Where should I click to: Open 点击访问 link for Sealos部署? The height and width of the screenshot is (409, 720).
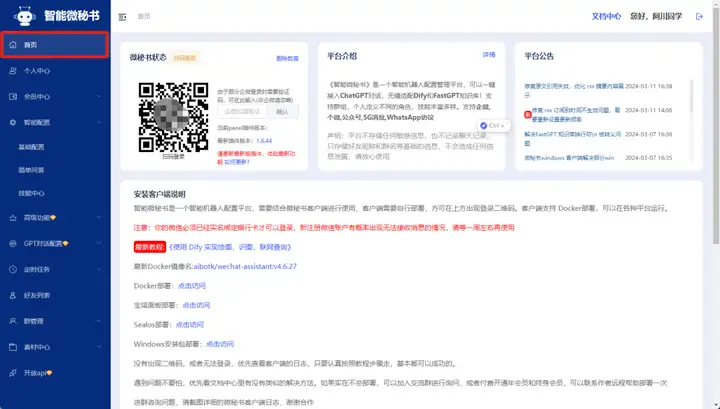click(x=190, y=325)
